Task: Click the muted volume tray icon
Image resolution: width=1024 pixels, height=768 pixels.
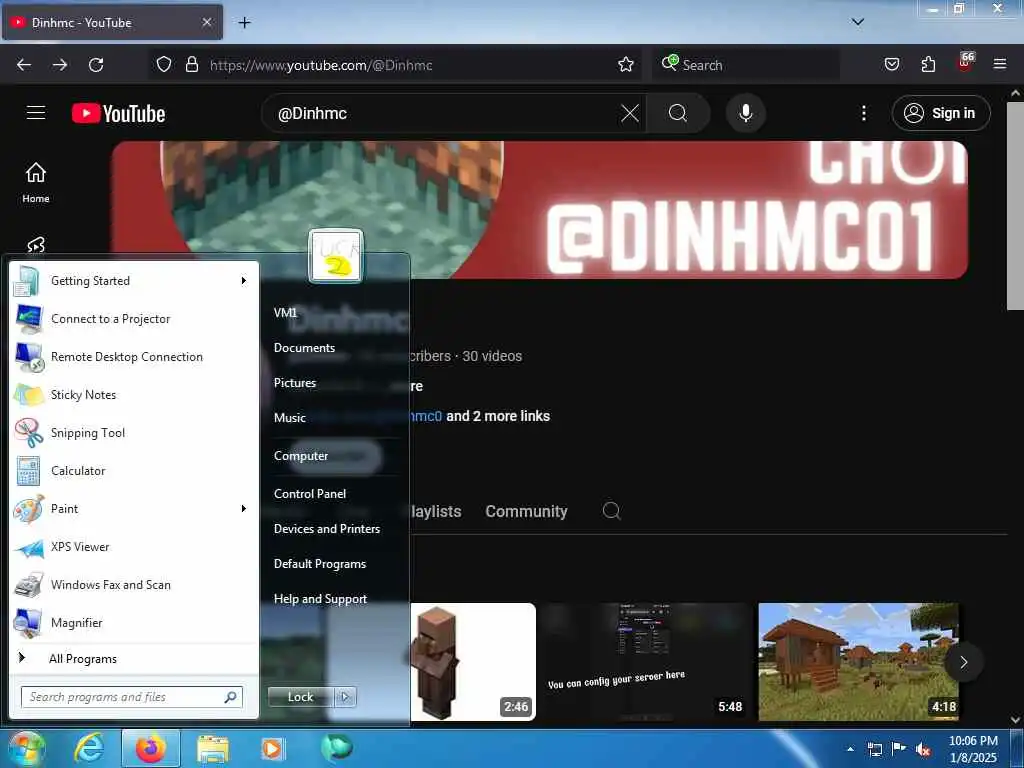Action: (923, 749)
